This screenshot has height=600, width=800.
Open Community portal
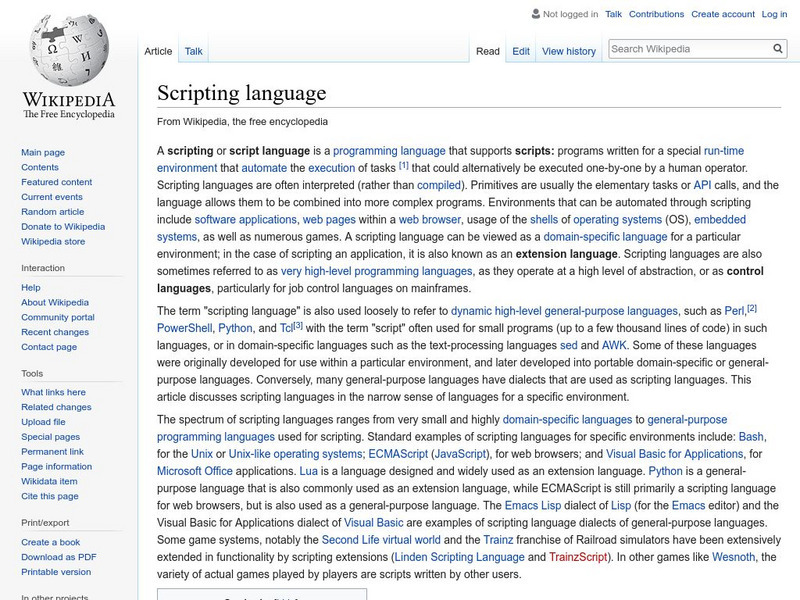[58, 317]
